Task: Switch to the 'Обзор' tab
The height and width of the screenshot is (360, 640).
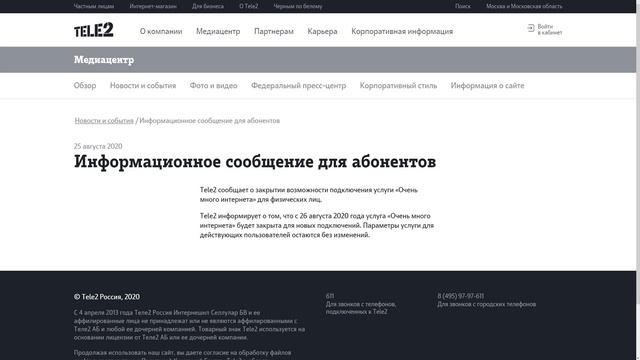Action: coord(85,86)
